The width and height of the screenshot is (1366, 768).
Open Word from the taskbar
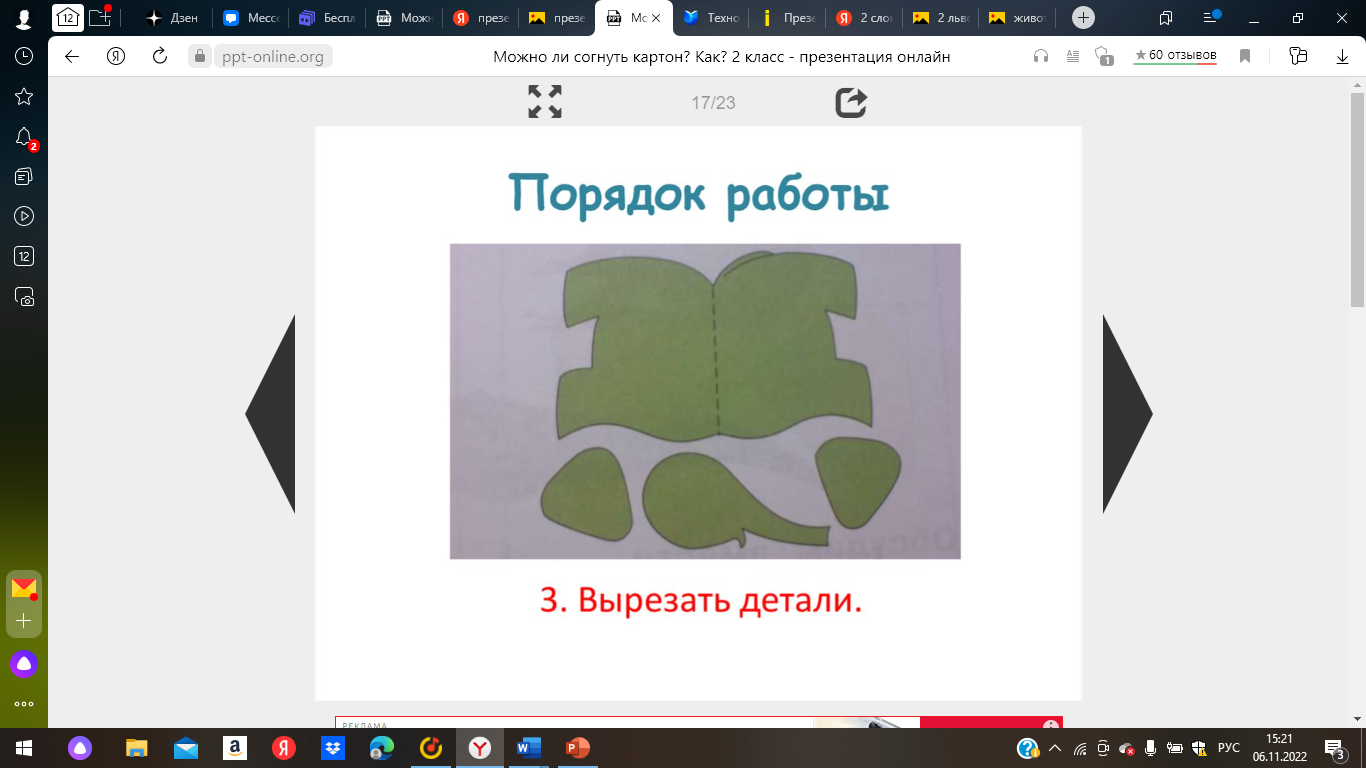click(x=529, y=748)
